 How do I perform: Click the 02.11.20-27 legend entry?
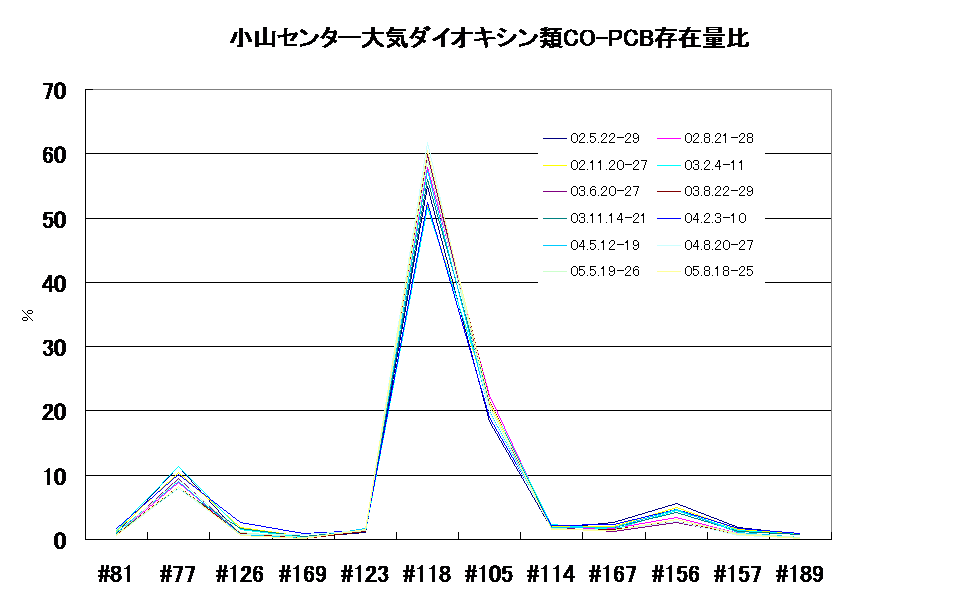[x=608, y=164]
